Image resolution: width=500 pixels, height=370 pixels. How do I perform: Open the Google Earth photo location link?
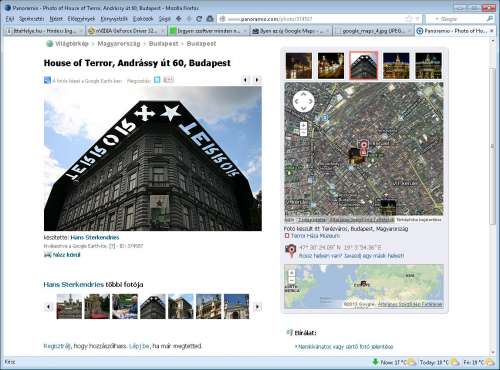87,81
